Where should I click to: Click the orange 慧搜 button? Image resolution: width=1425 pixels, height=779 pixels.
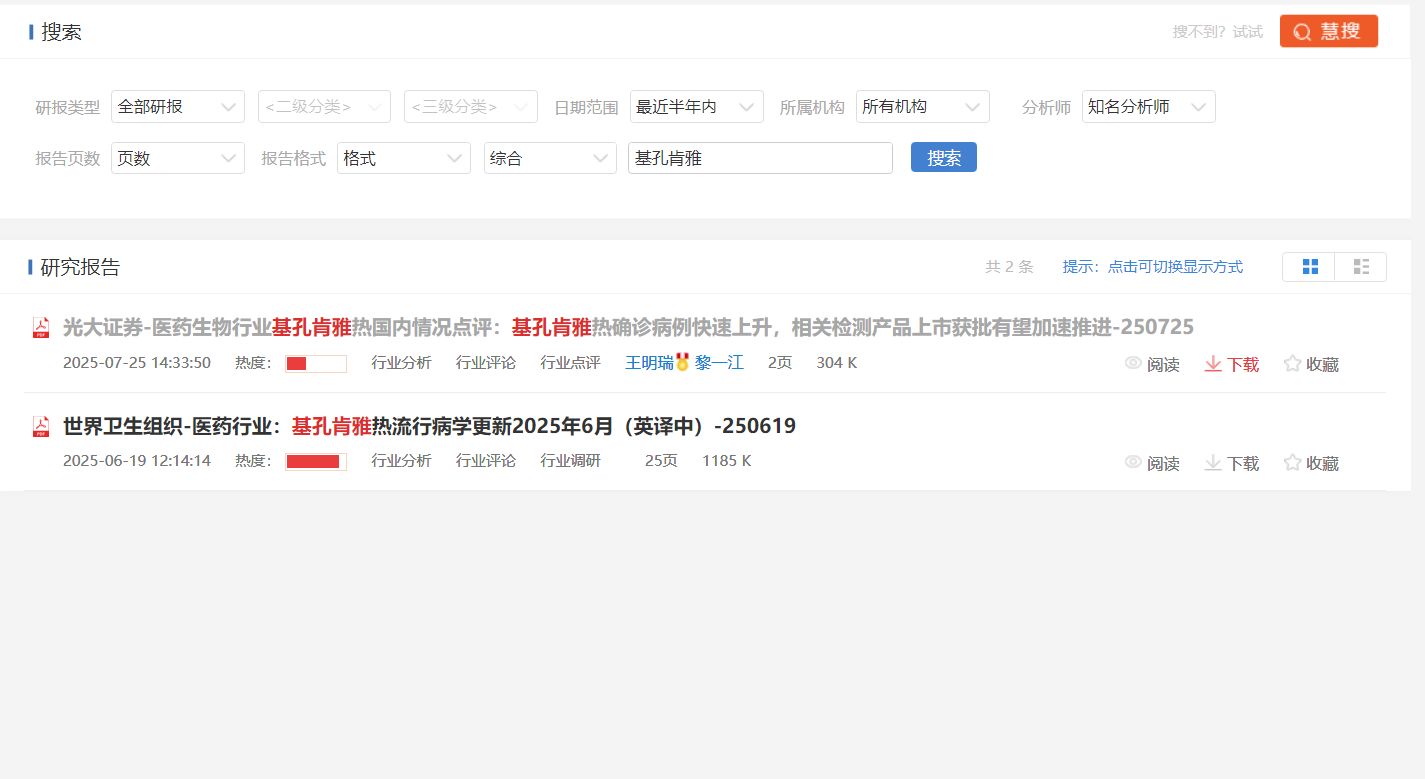point(1328,31)
